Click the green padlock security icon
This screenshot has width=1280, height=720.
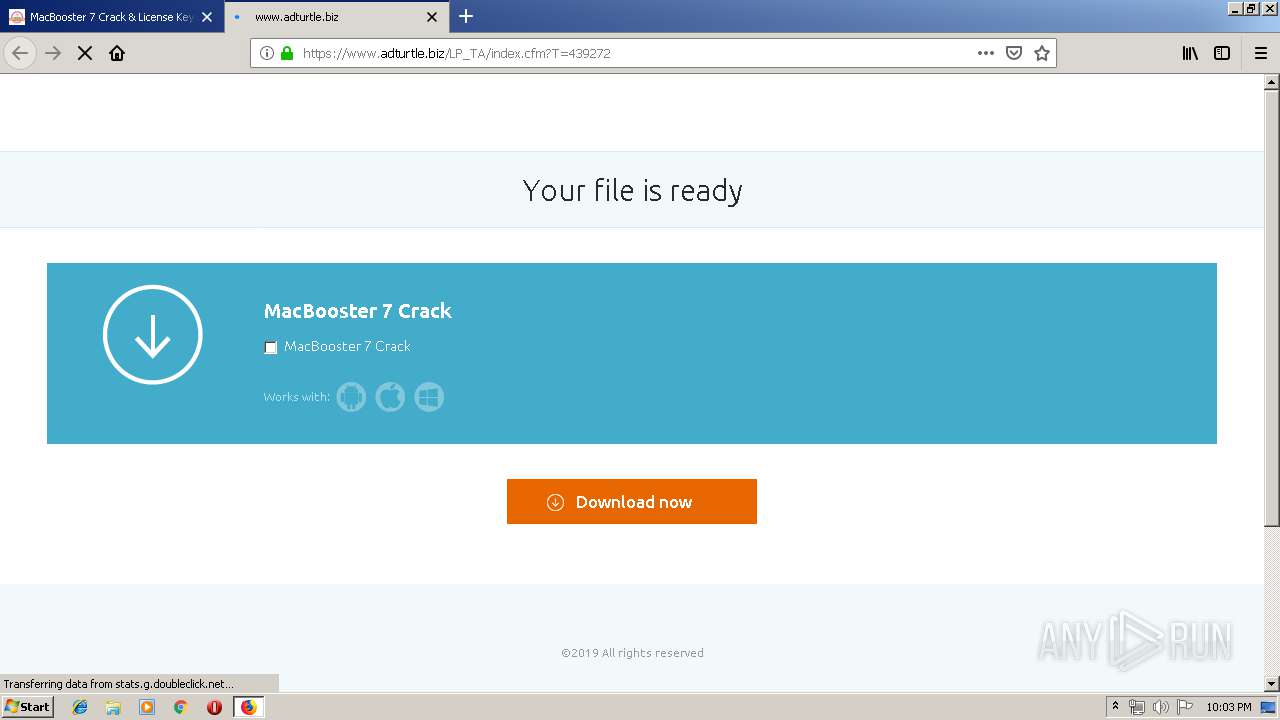[287, 53]
